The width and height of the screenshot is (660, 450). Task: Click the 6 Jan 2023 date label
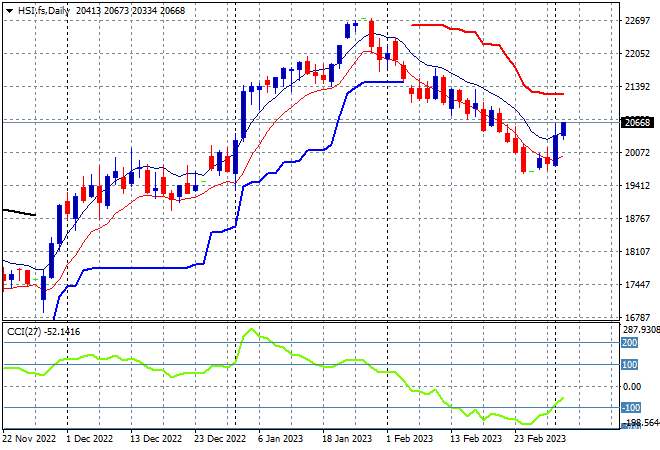(x=280, y=439)
